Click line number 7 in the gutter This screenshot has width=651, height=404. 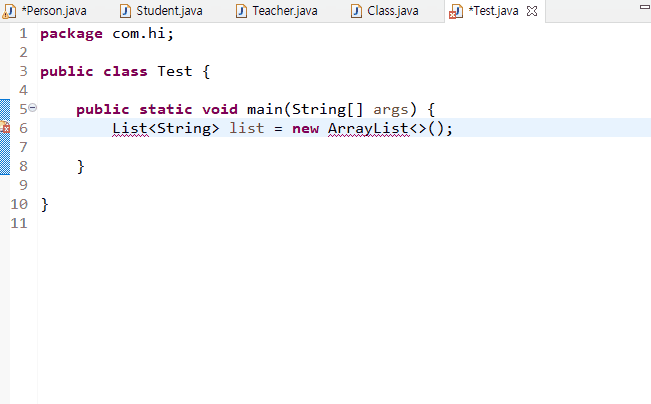(x=23, y=147)
